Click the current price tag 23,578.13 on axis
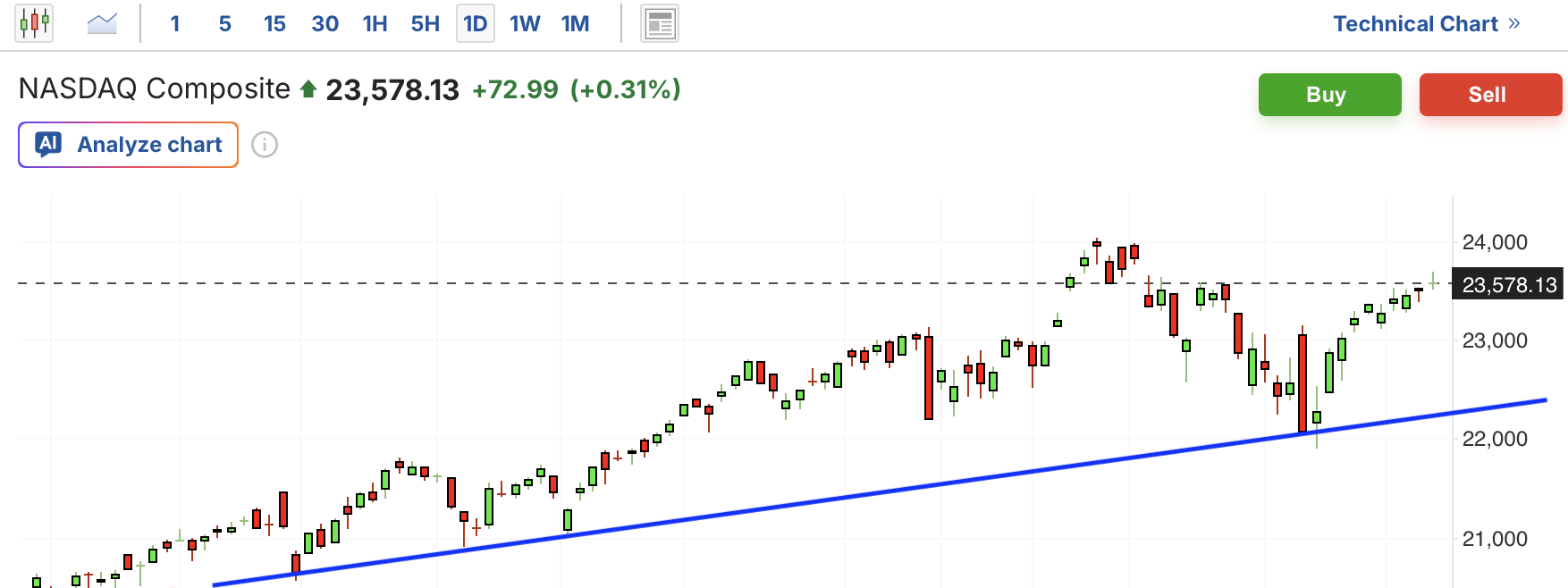1568x588 pixels. (1509, 284)
